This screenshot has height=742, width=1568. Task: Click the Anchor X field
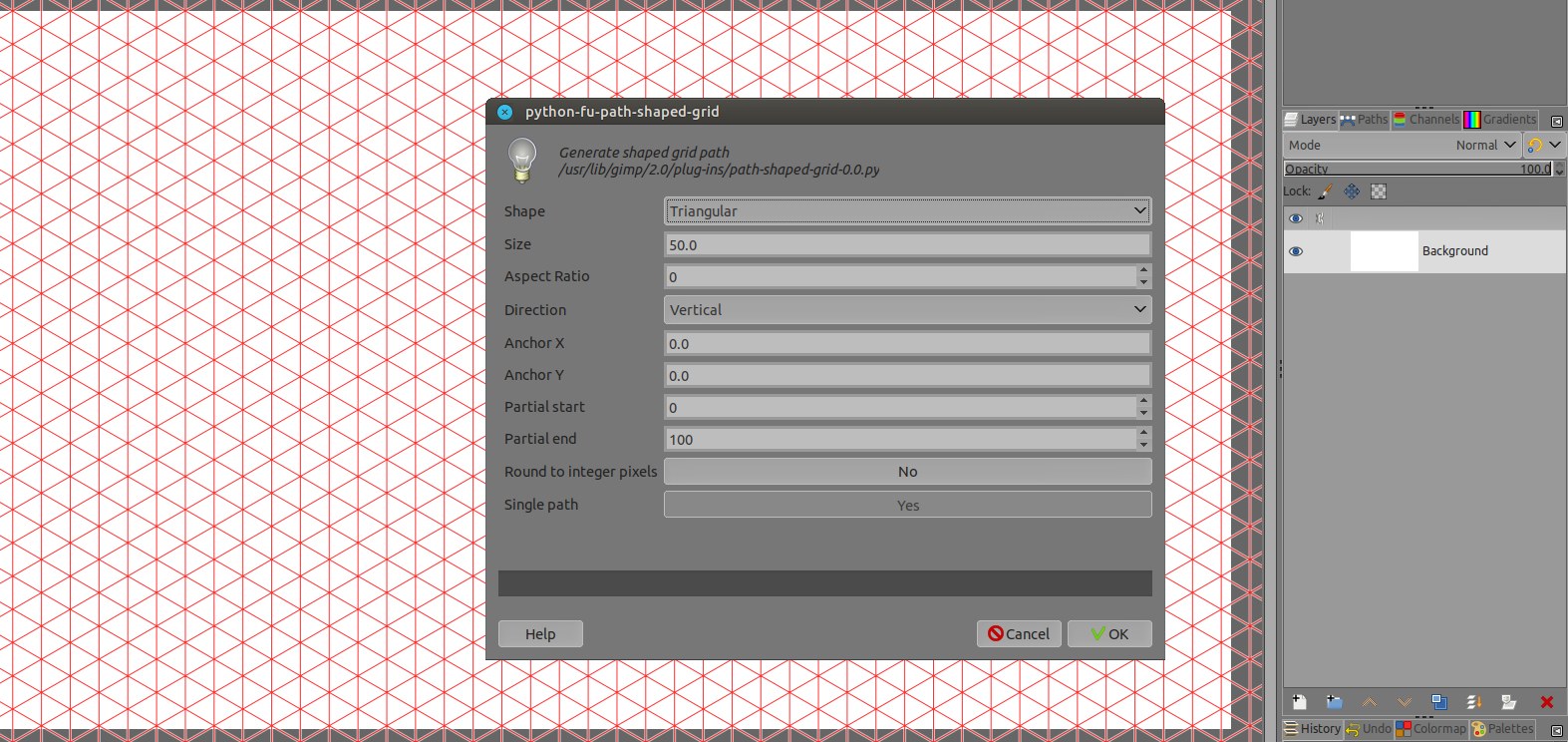click(908, 343)
